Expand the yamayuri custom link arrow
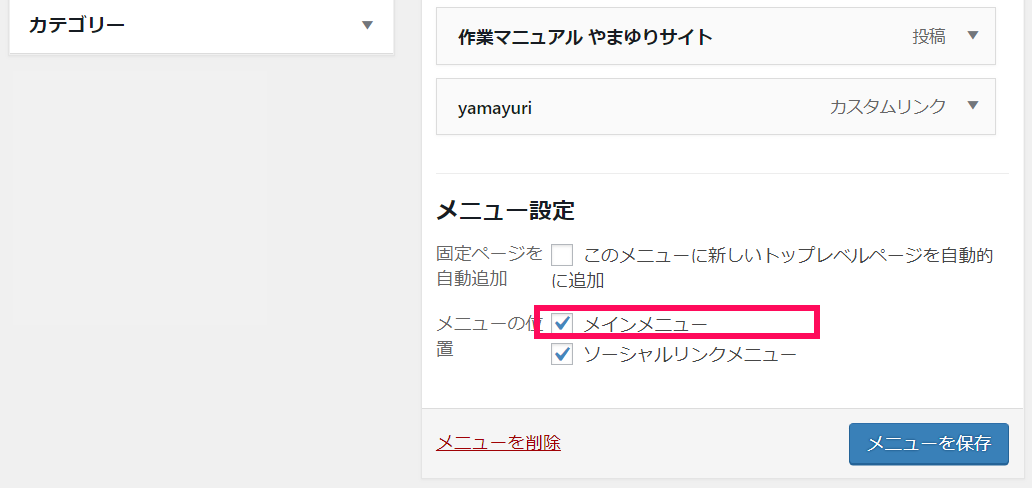 (x=973, y=105)
